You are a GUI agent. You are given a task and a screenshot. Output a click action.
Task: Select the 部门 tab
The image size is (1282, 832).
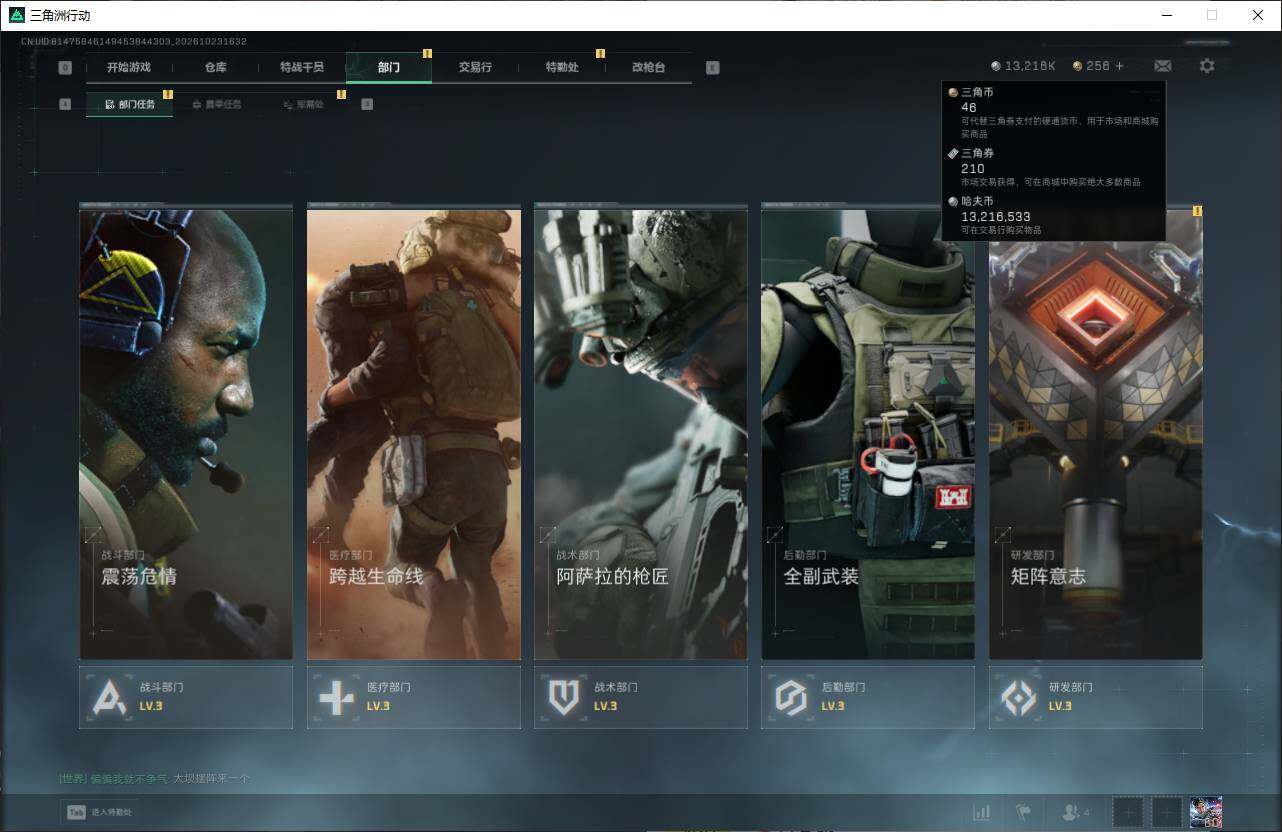389,67
